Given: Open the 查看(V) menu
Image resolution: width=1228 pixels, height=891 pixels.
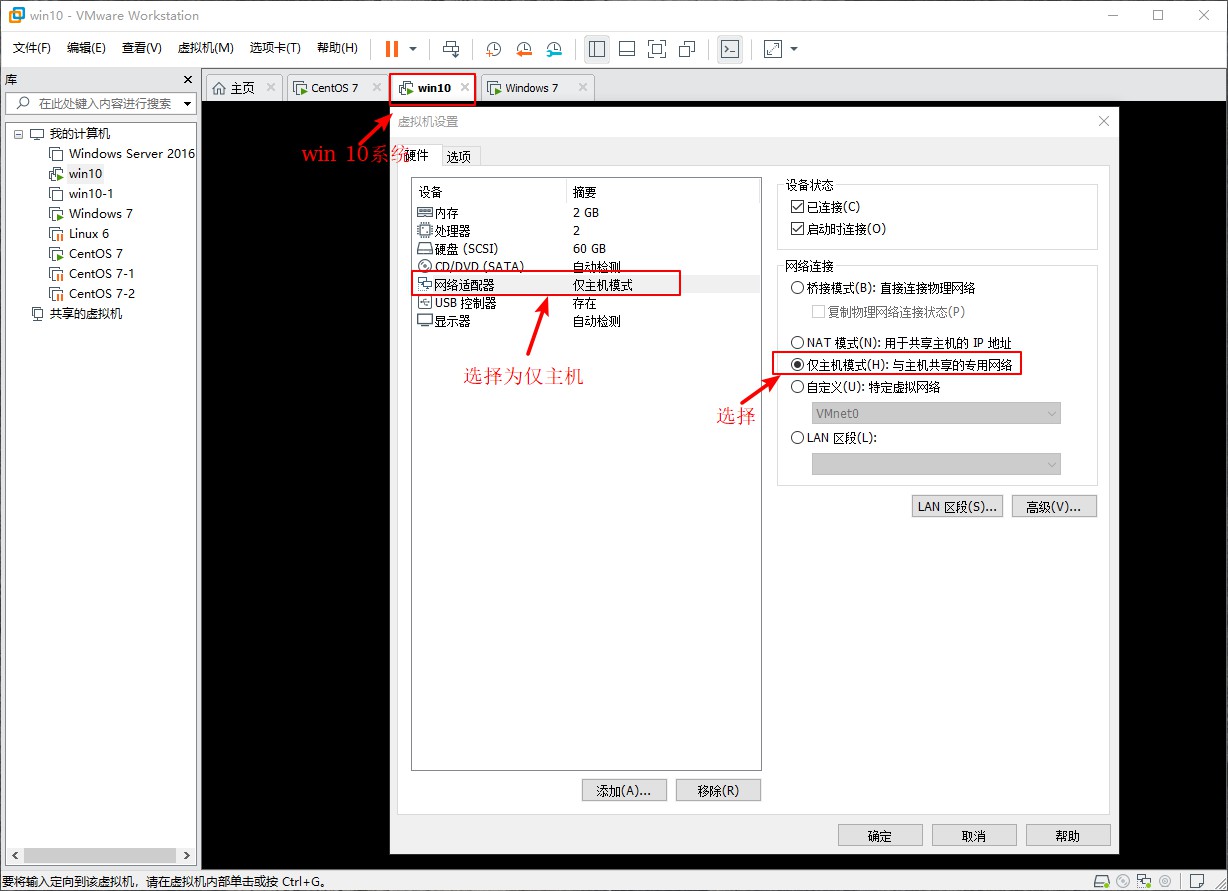Looking at the screenshot, I should click(x=142, y=48).
